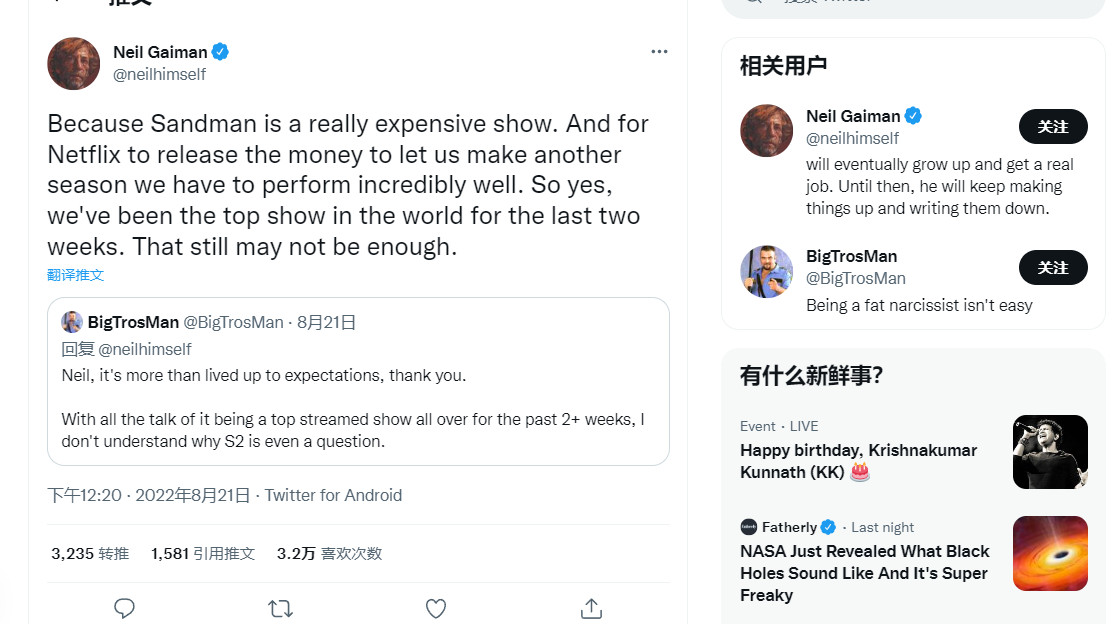Open the 回复 @neilhimself reply link
This screenshot has height=624, width=1114.
127,348
